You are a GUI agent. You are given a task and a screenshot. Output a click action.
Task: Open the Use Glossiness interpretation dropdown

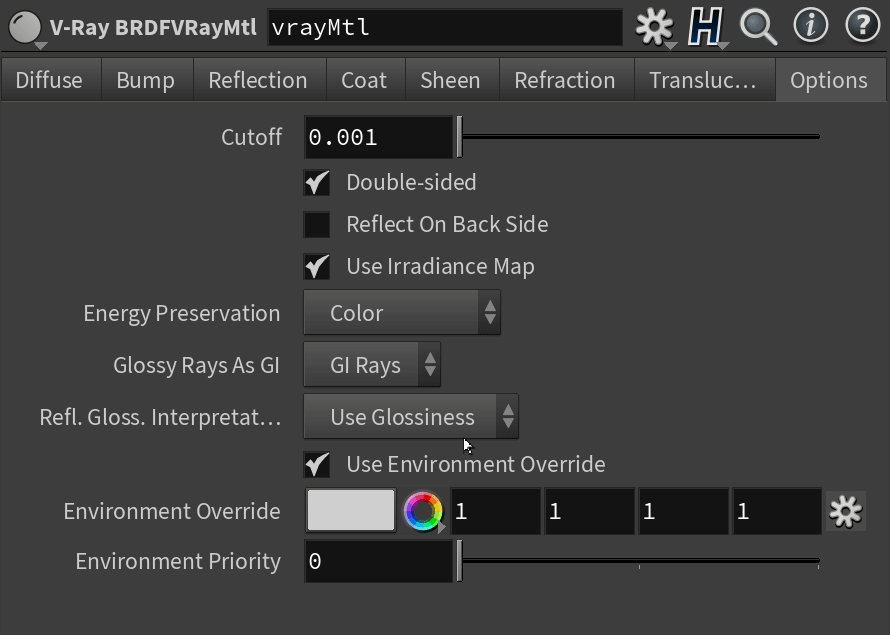[x=411, y=417]
